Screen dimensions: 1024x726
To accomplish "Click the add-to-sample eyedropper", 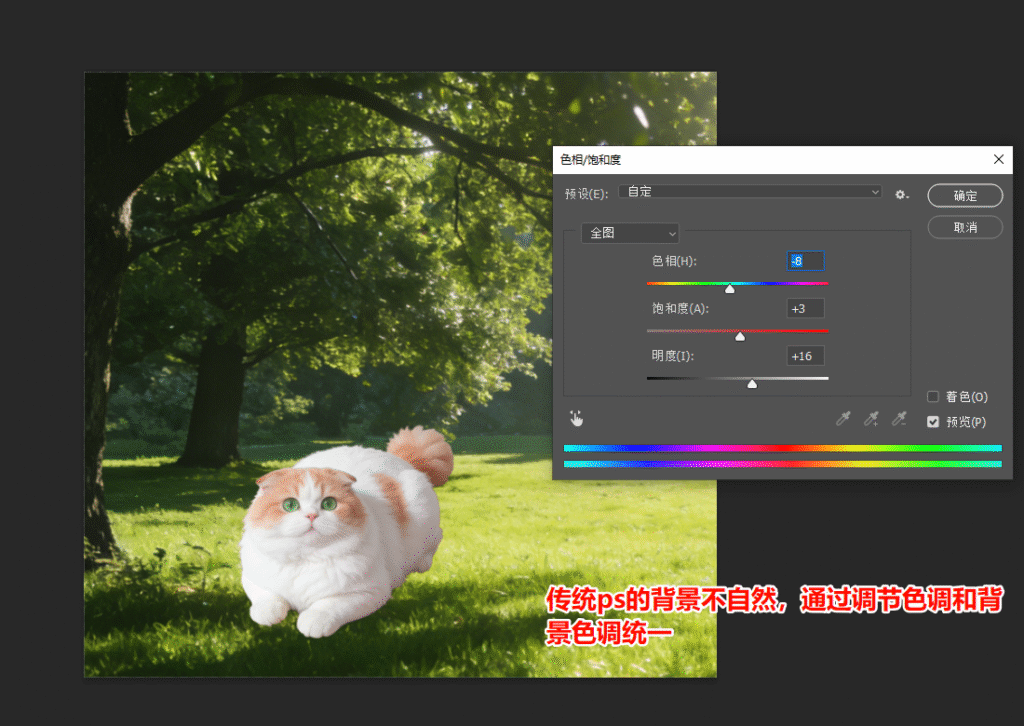I will point(869,419).
